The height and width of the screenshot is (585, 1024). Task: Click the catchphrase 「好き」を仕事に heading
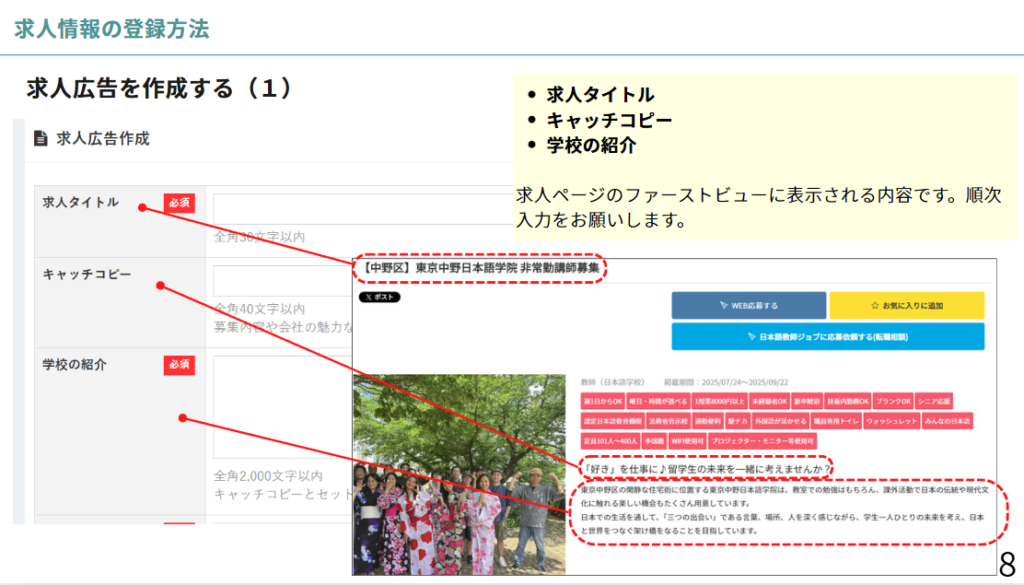[707, 468]
